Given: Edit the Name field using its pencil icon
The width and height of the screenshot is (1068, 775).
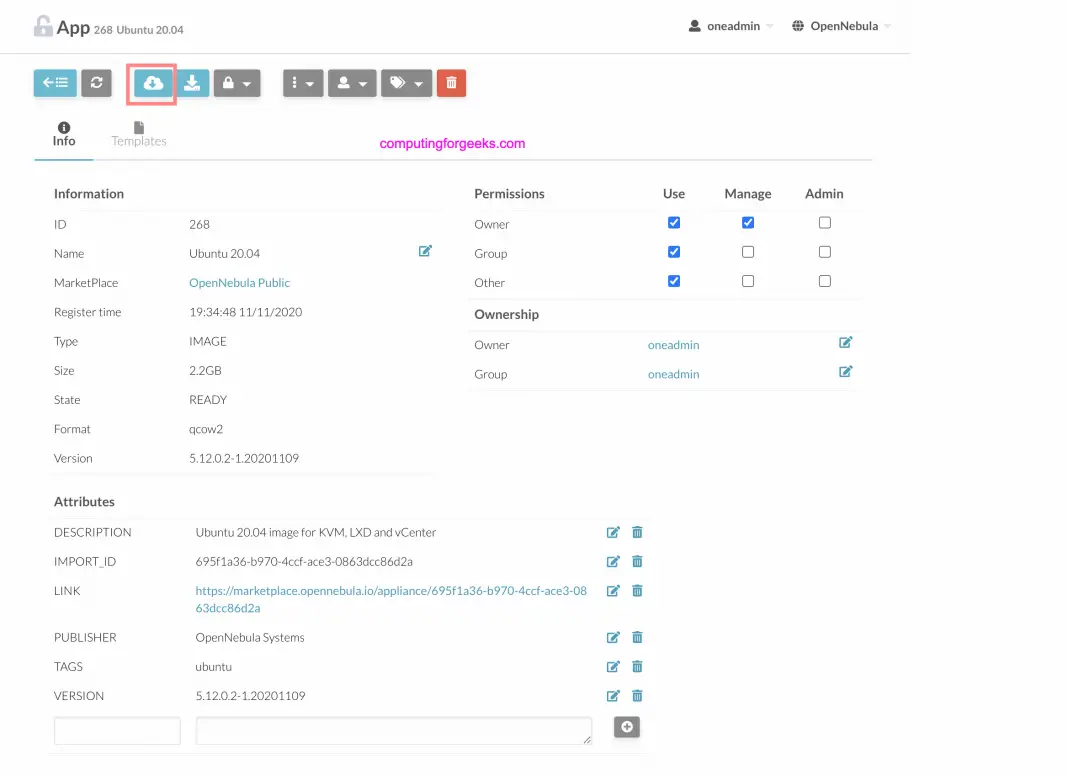Looking at the screenshot, I should click(424, 251).
